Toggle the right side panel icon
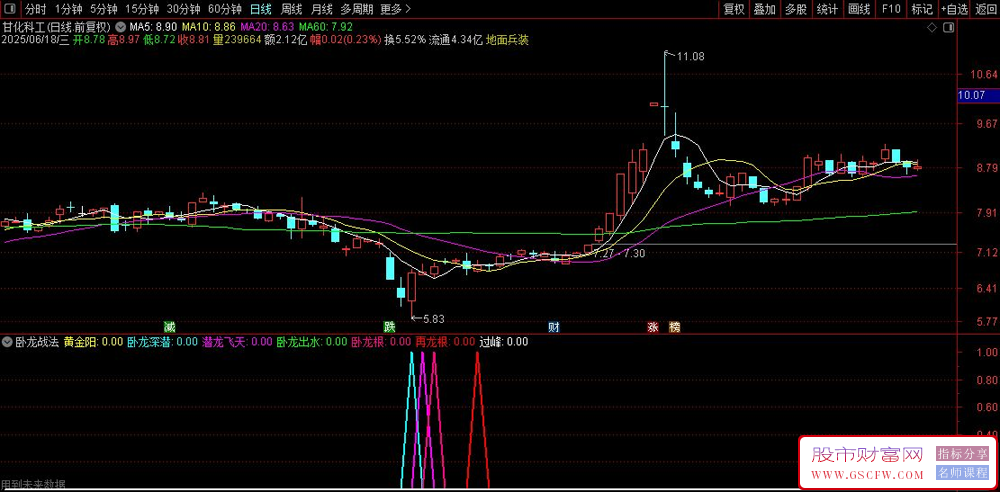 click(948, 28)
